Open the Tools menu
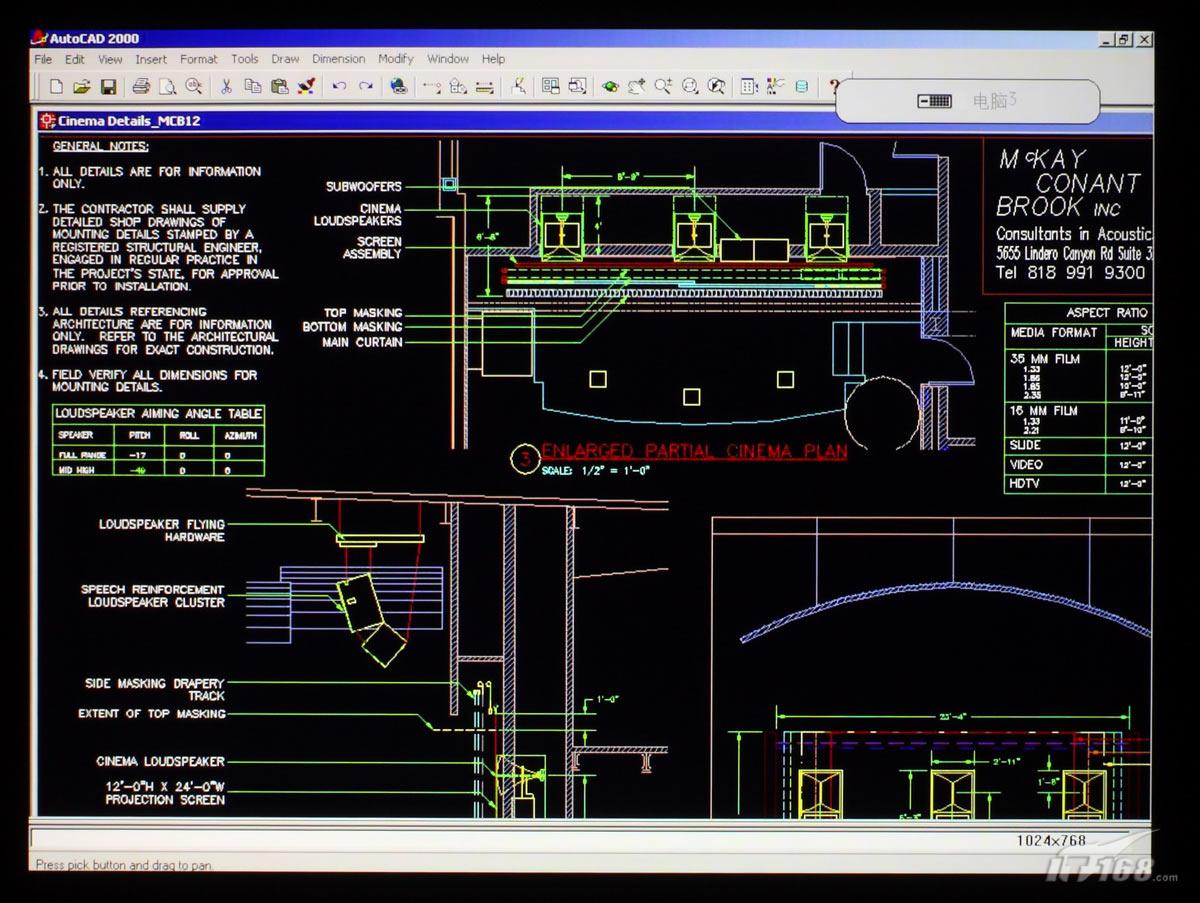Image resolution: width=1200 pixels, height=903 pixels. (245, 60)
